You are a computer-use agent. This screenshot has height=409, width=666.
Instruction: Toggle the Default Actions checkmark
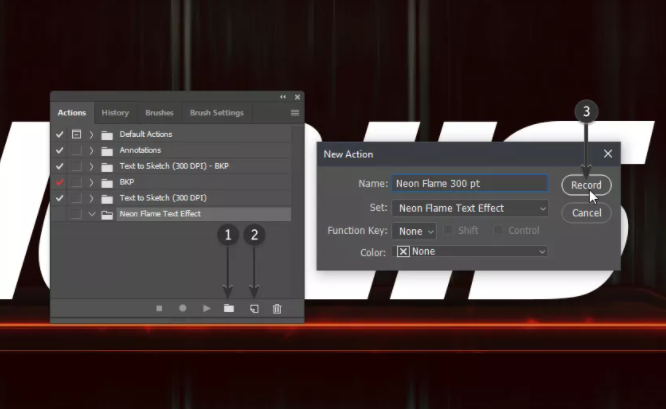pyautogui.click(x=59, y=134)
